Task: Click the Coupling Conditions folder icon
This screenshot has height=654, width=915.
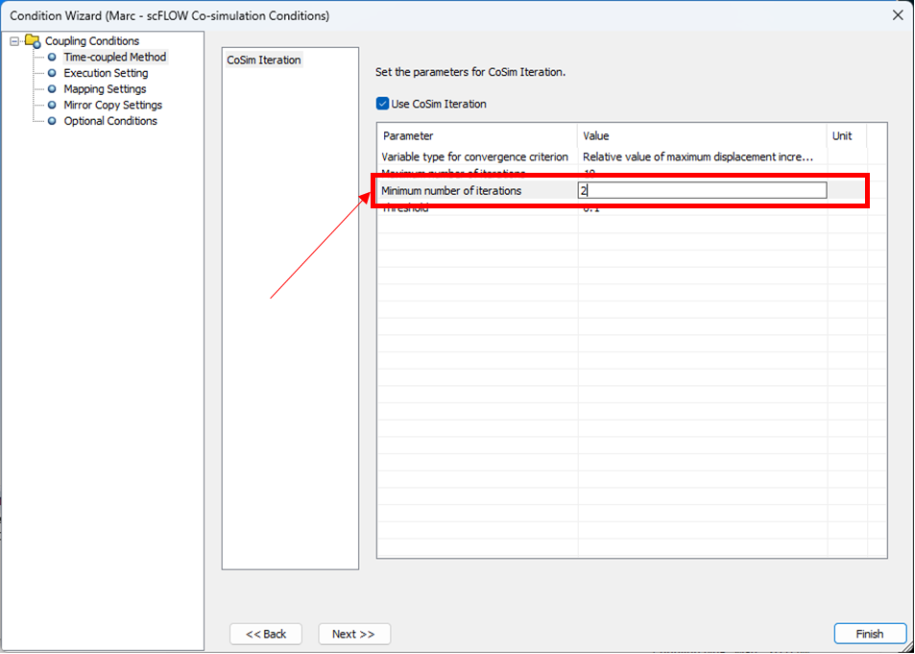Action: pyautogui.click(x=32, y=41)
